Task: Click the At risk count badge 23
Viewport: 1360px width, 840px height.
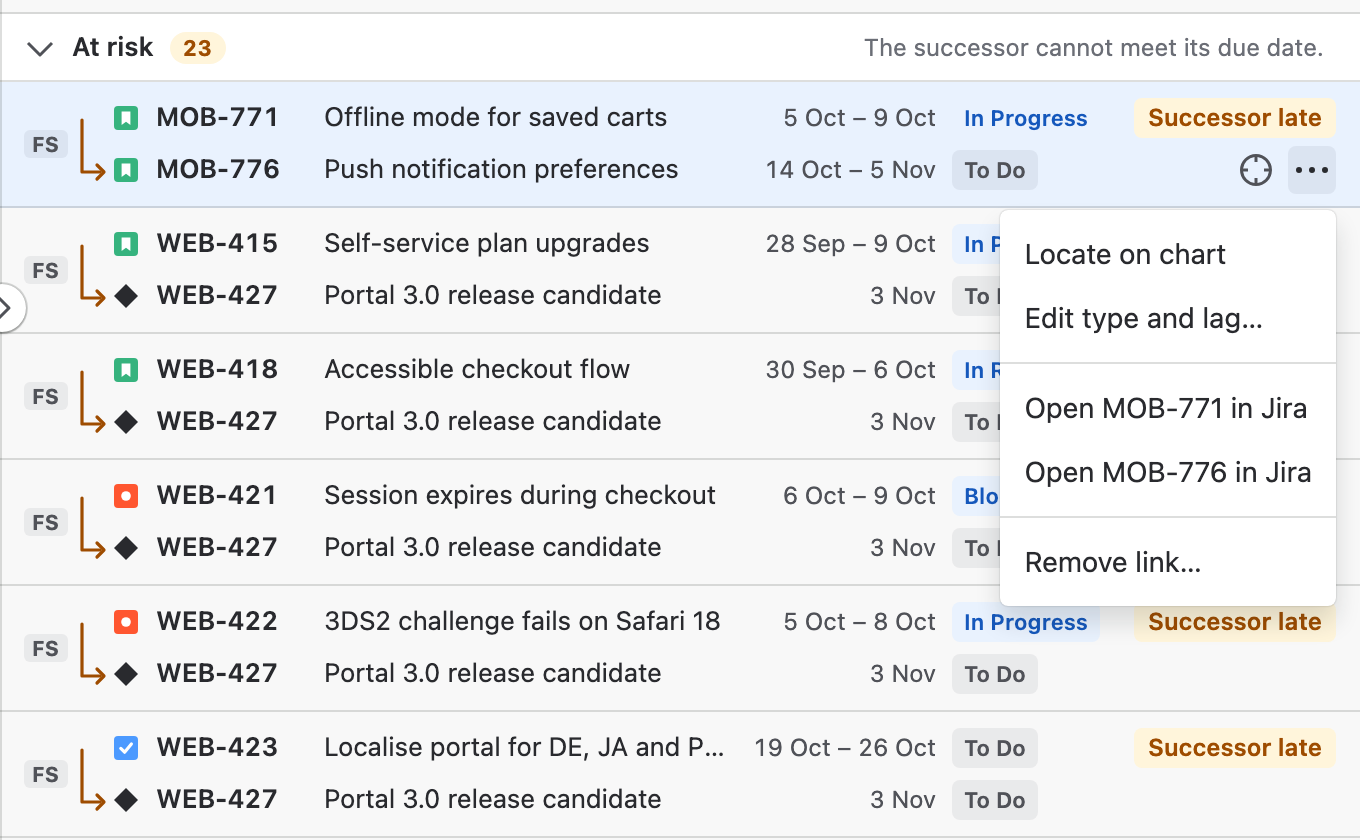Action: tap(197, 48)
